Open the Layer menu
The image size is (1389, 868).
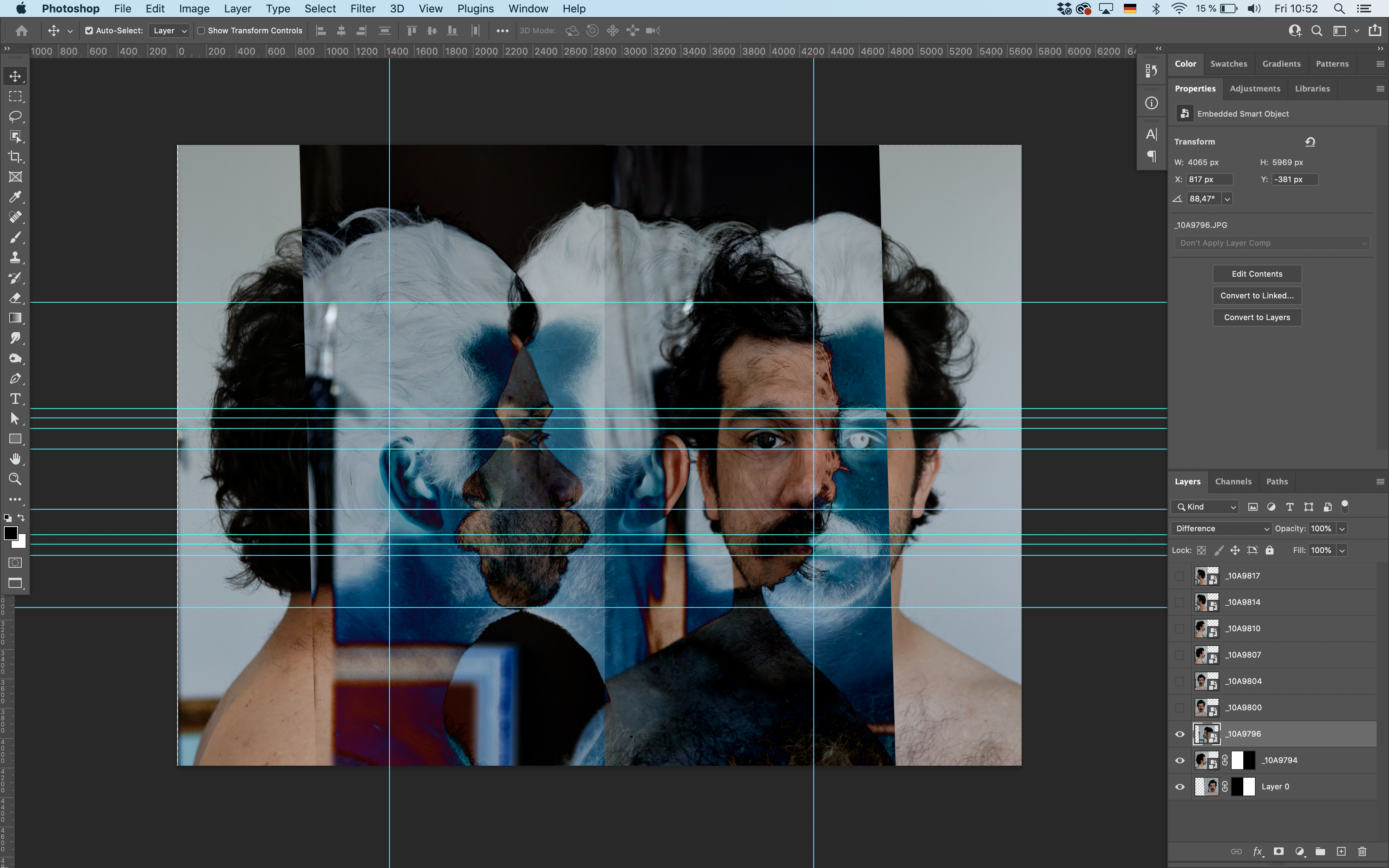238,9
